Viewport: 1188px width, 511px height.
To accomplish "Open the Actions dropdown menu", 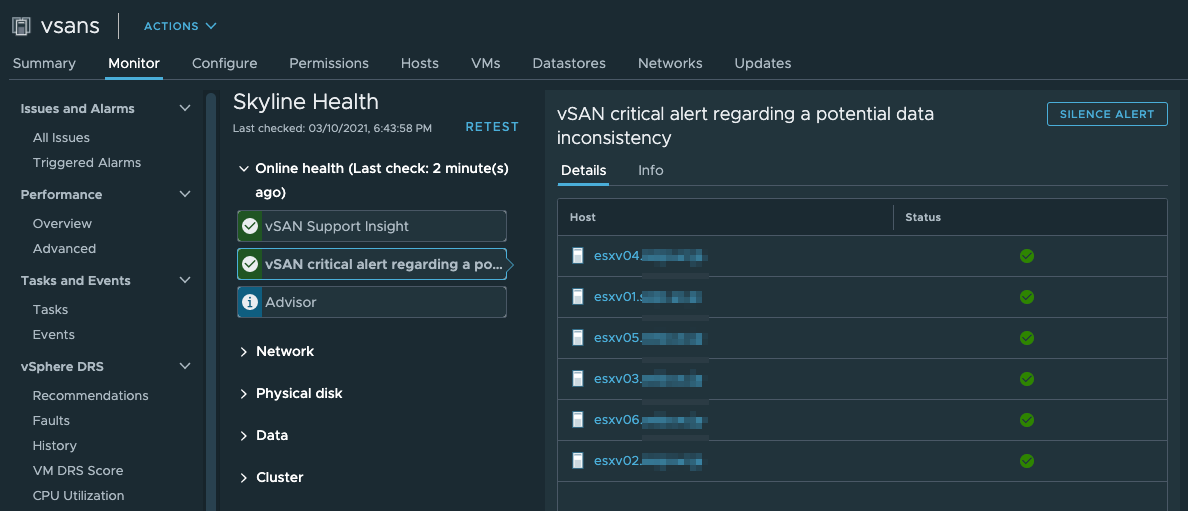I will (180, 26).
